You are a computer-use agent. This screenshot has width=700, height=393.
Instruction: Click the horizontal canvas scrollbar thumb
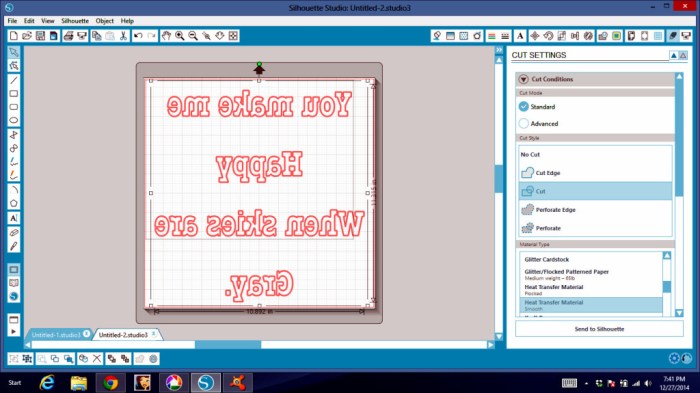coord(228,345)
